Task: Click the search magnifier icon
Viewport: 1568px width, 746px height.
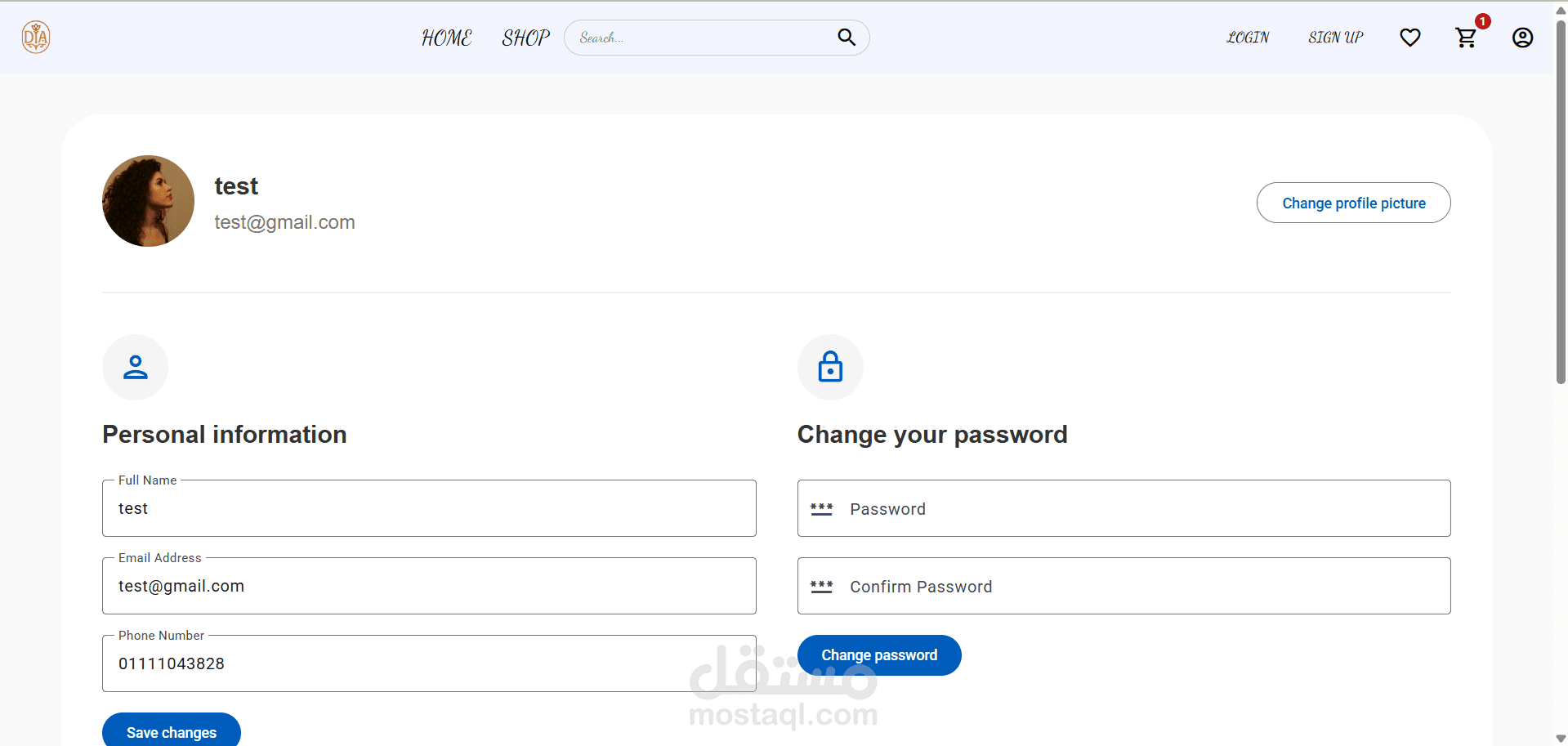Action: pos(847,38)
